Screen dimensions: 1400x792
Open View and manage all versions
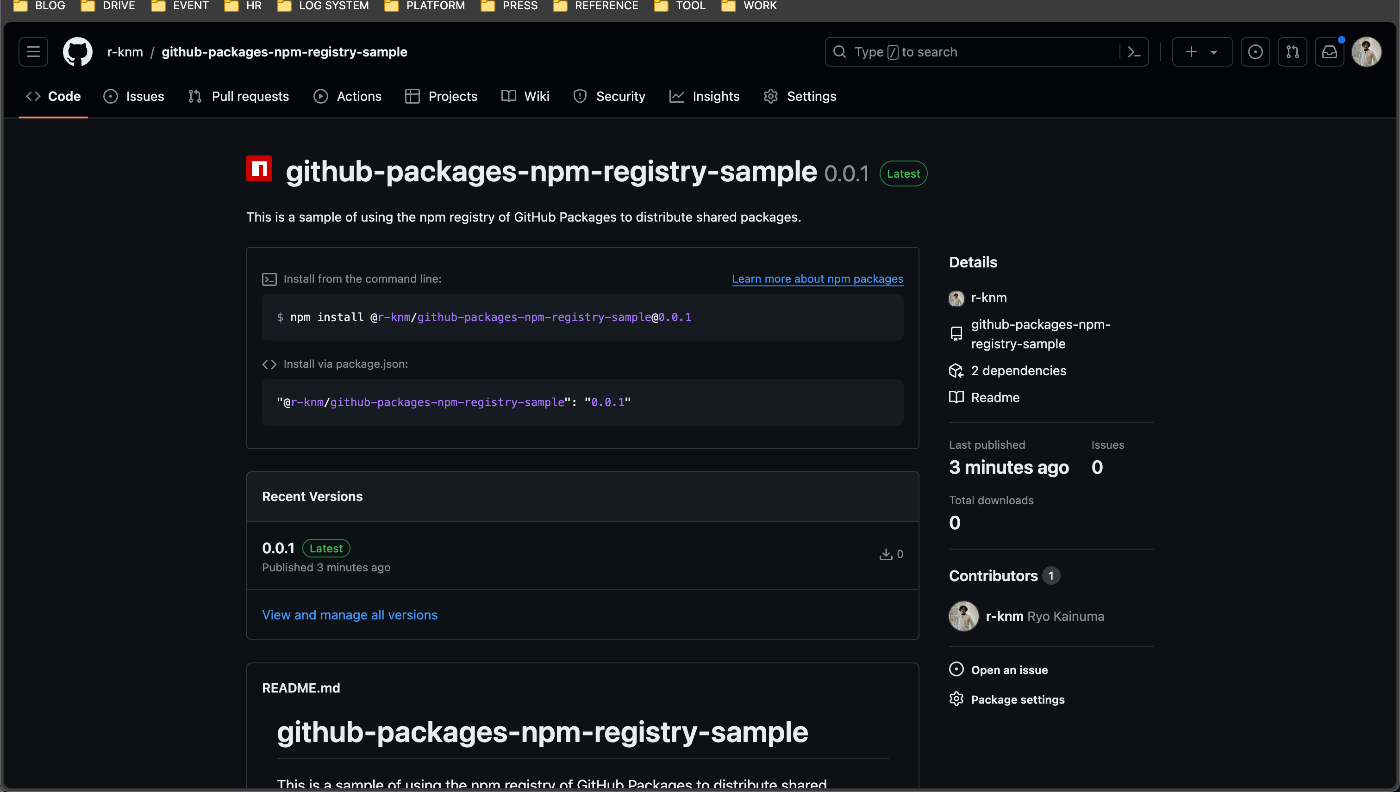[350, 615]
